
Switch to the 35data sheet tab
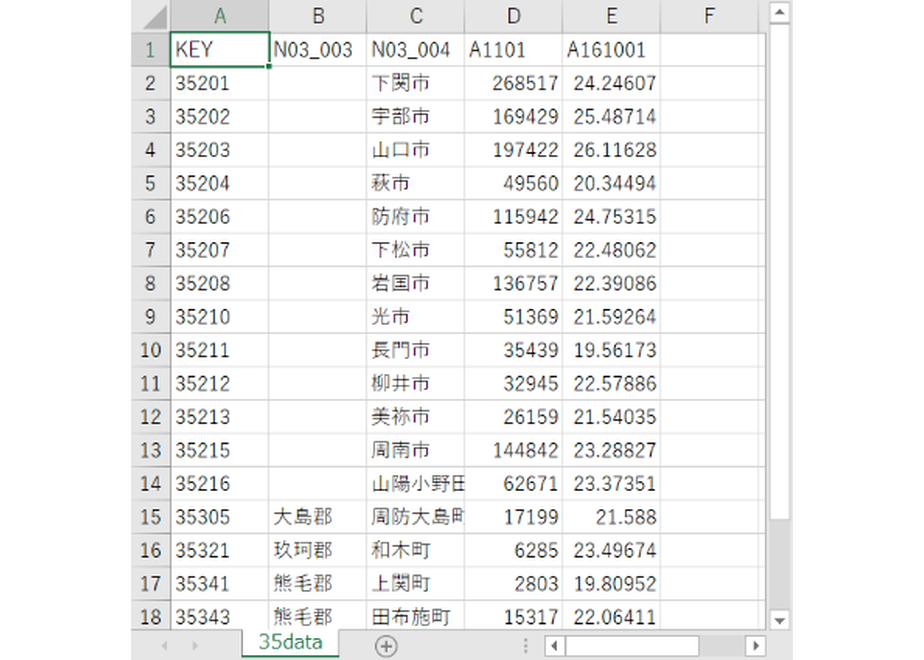click(290, 642)
